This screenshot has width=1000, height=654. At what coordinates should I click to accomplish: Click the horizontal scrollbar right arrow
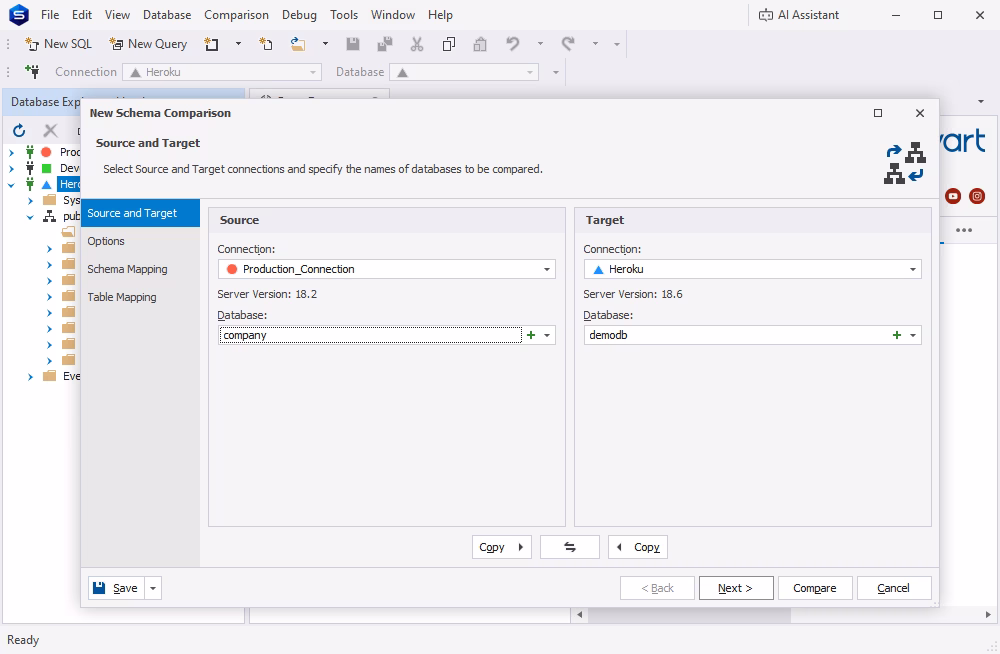click(988, 615)
